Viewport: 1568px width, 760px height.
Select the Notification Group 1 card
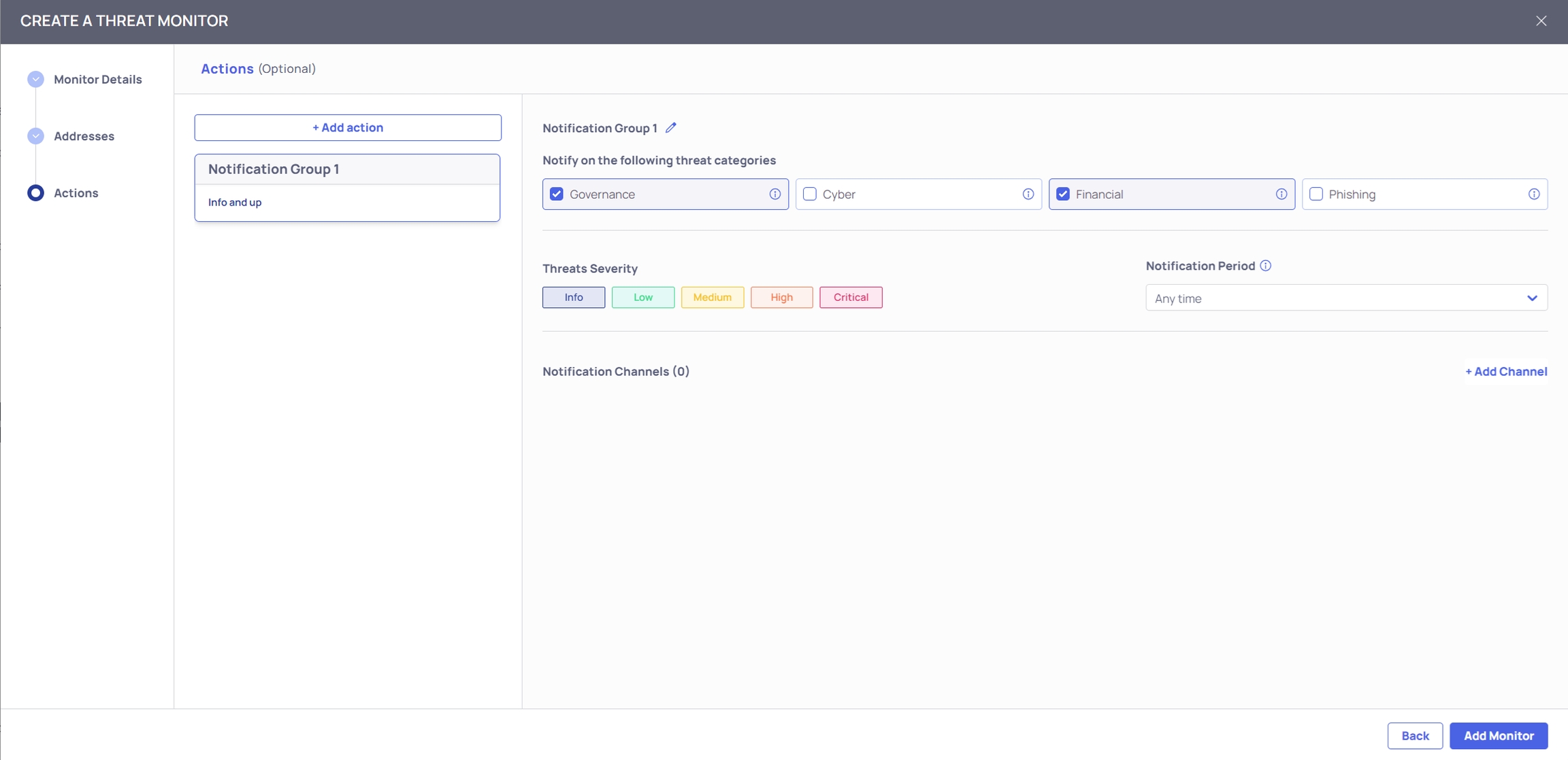(x=347, y=187)
